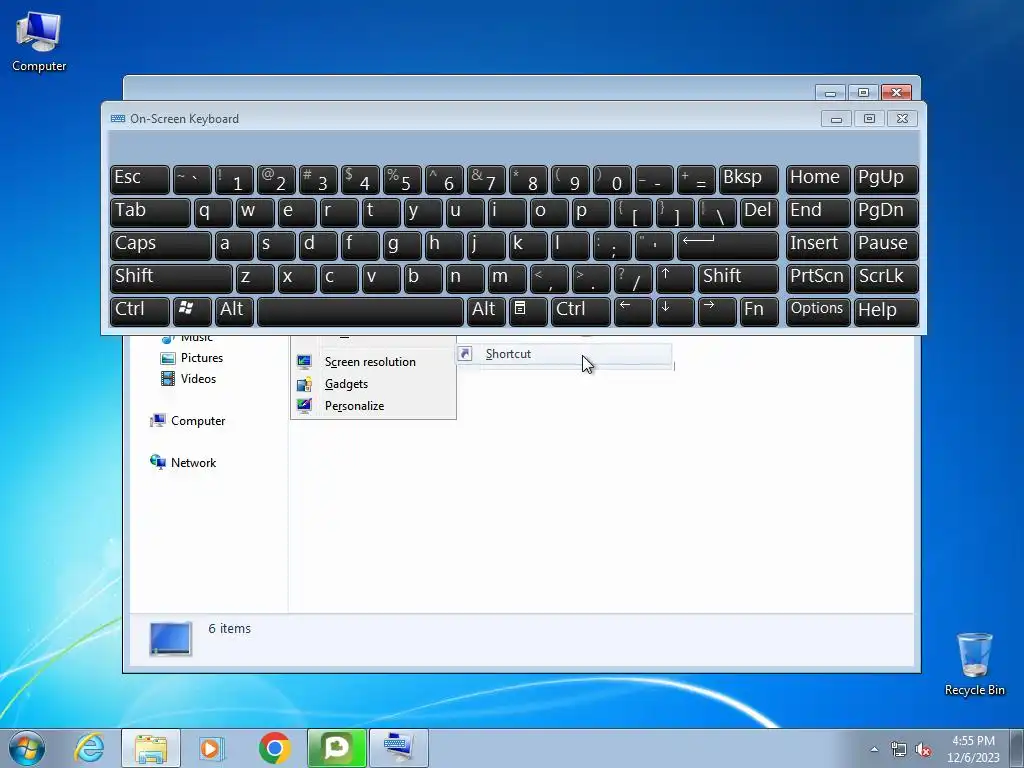Click the Pause key
This screenshot has height=768, width=1024.
click(x=886, y=246)
